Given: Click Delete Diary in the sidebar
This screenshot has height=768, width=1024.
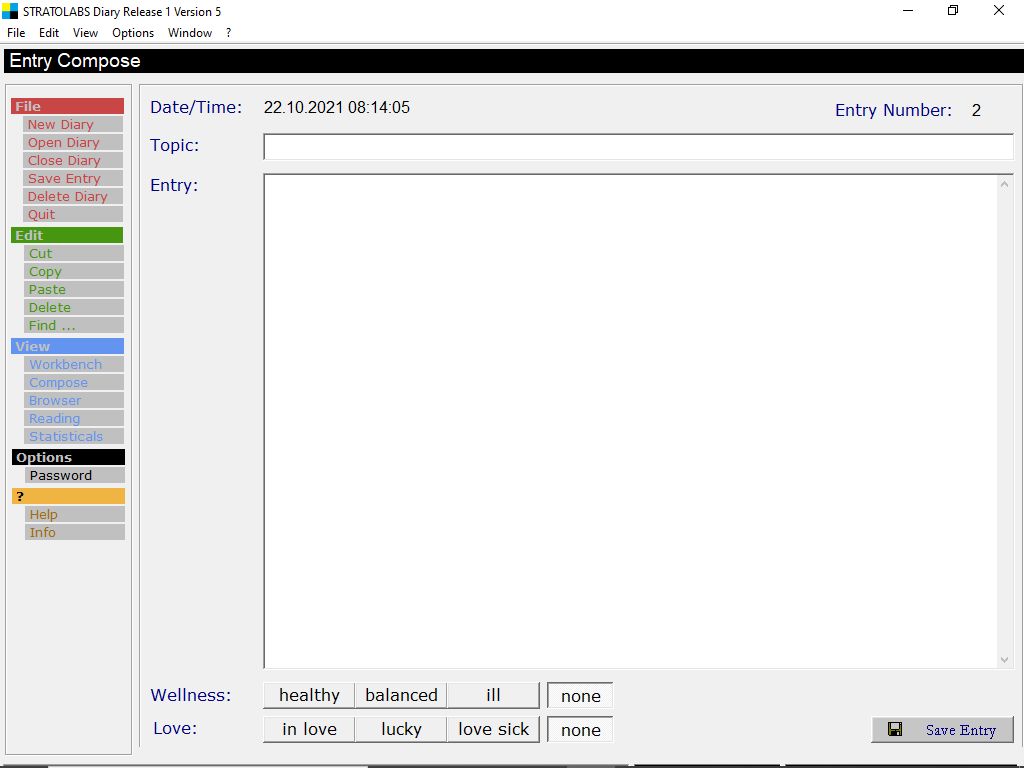Looking at the screenshot, I should click(73, 196).
